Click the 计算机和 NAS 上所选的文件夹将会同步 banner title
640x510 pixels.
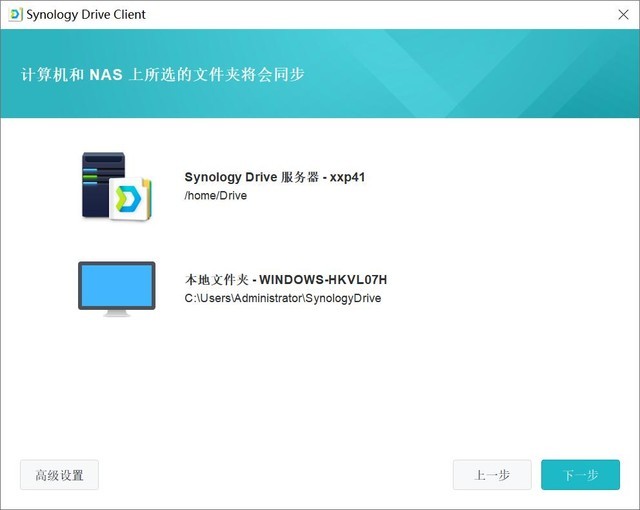pyautogui.click(x=163, y=75)
